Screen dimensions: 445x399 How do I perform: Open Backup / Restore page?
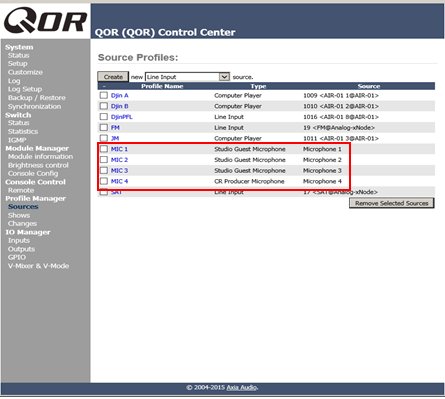[x=37, y=98]
